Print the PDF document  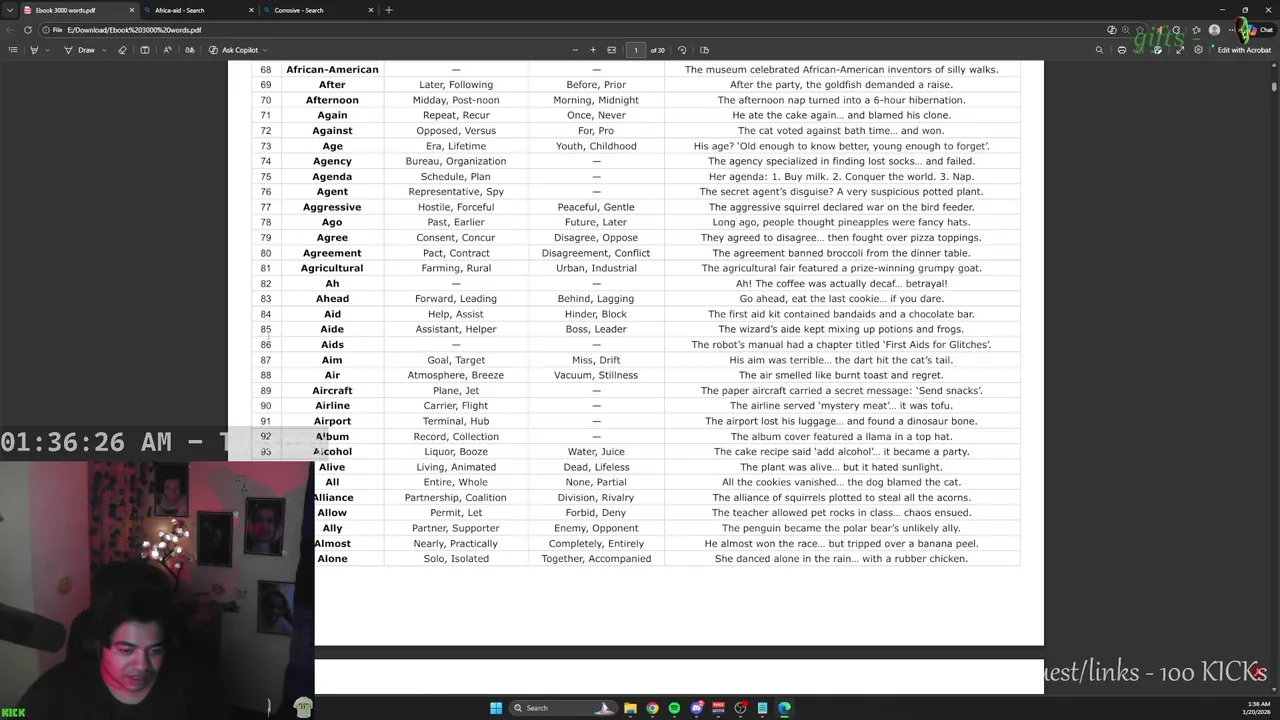click(x=1122, y=50)
